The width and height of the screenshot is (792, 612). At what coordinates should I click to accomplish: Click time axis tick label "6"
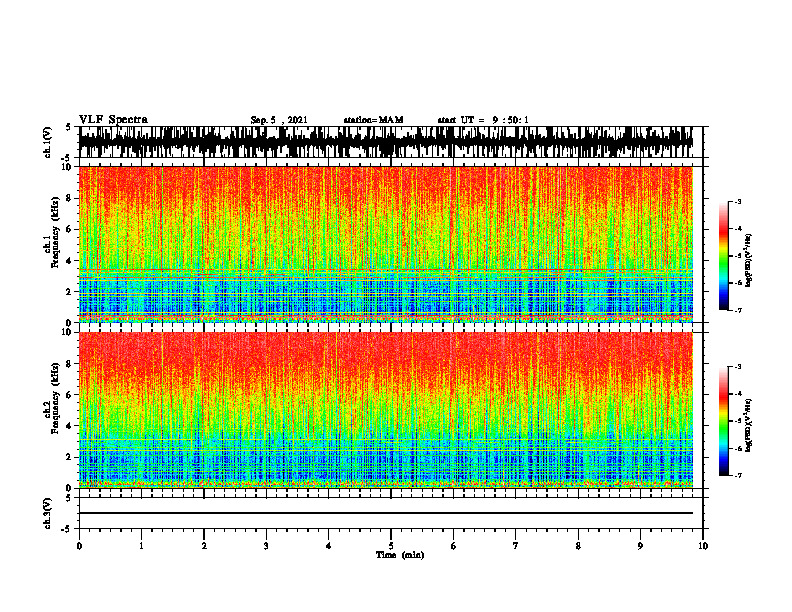tap(453, 546)
